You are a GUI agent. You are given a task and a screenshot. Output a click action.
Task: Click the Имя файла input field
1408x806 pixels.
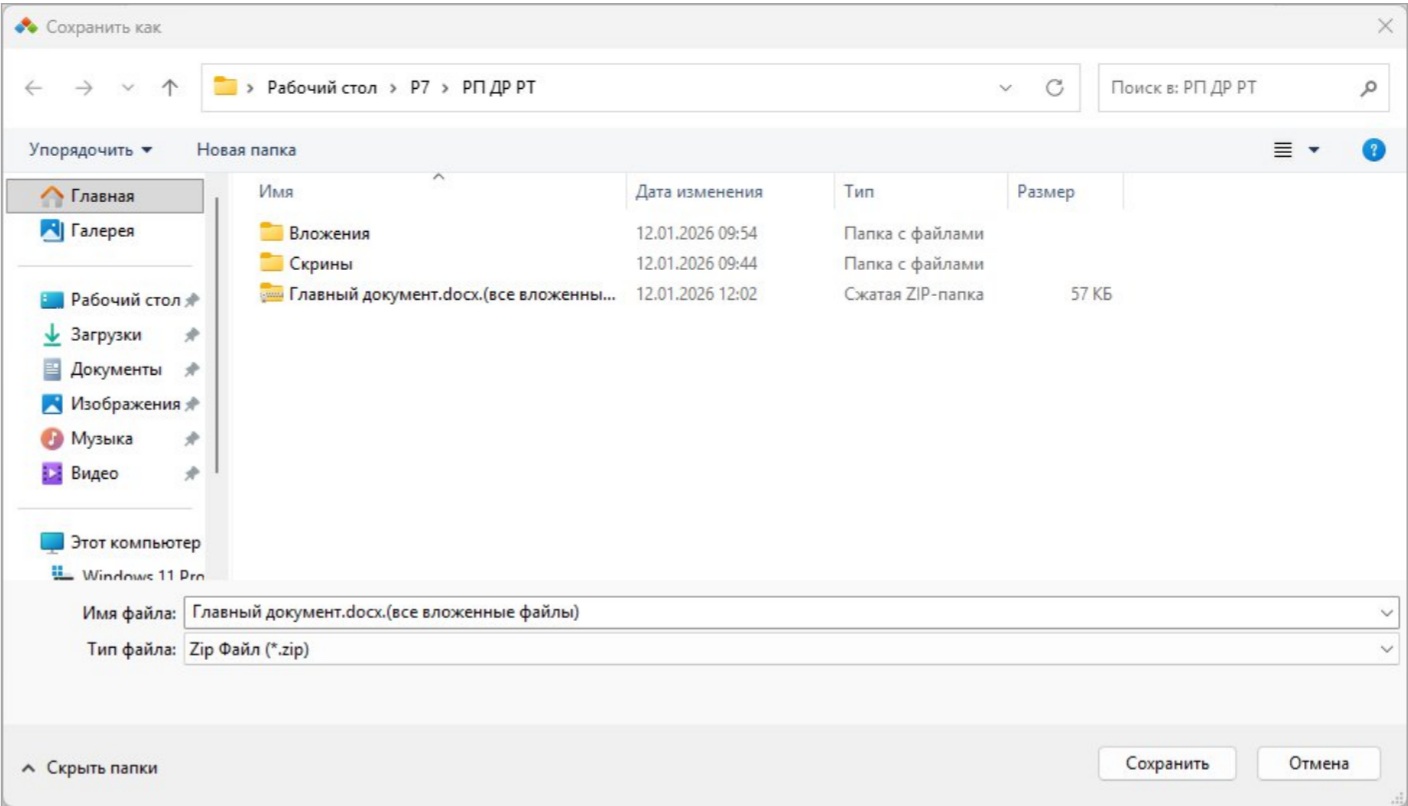(780, 612)
